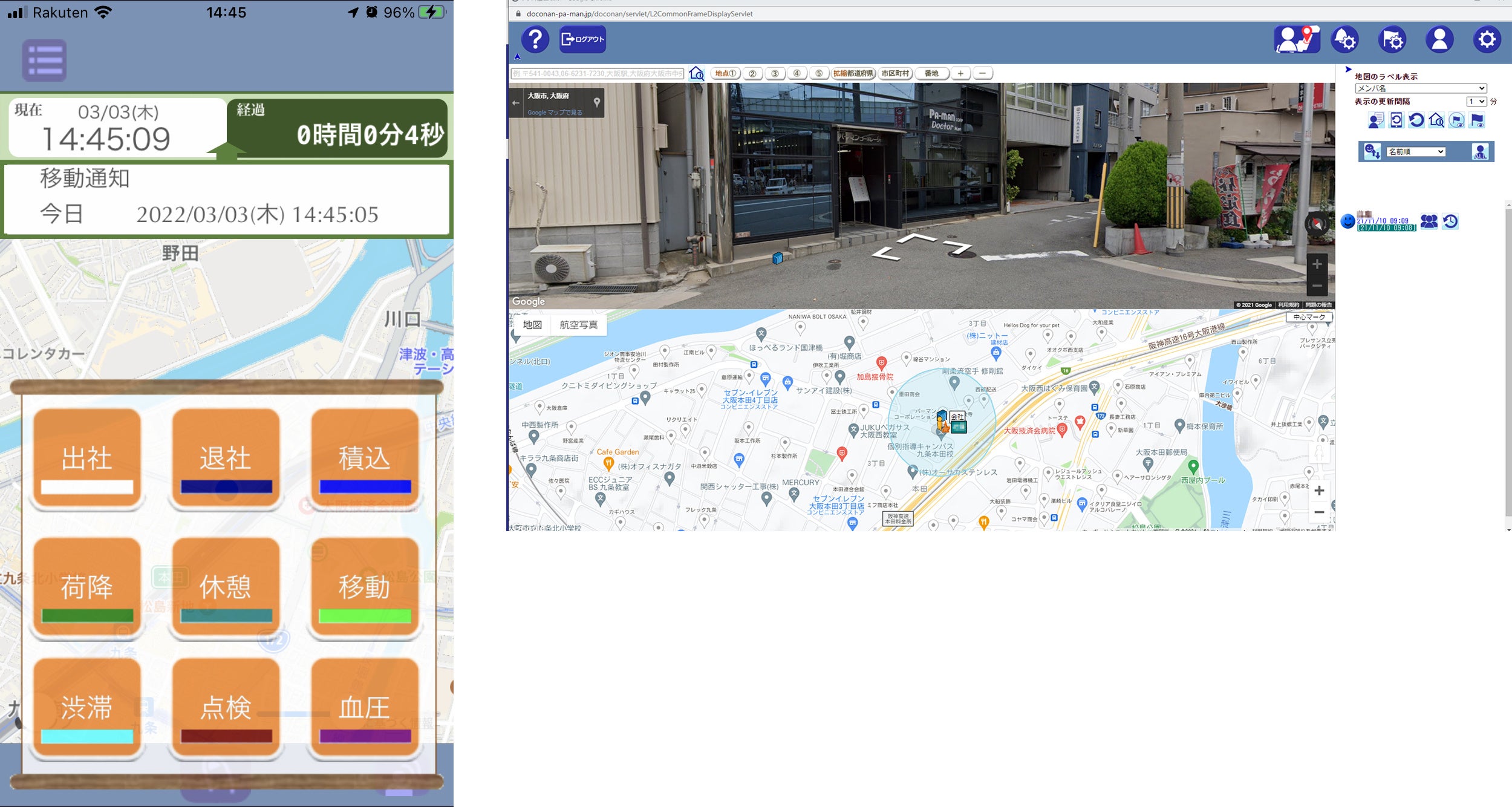
Task: Switch map to 航空写真 view
Action: [x=578, y=325]
